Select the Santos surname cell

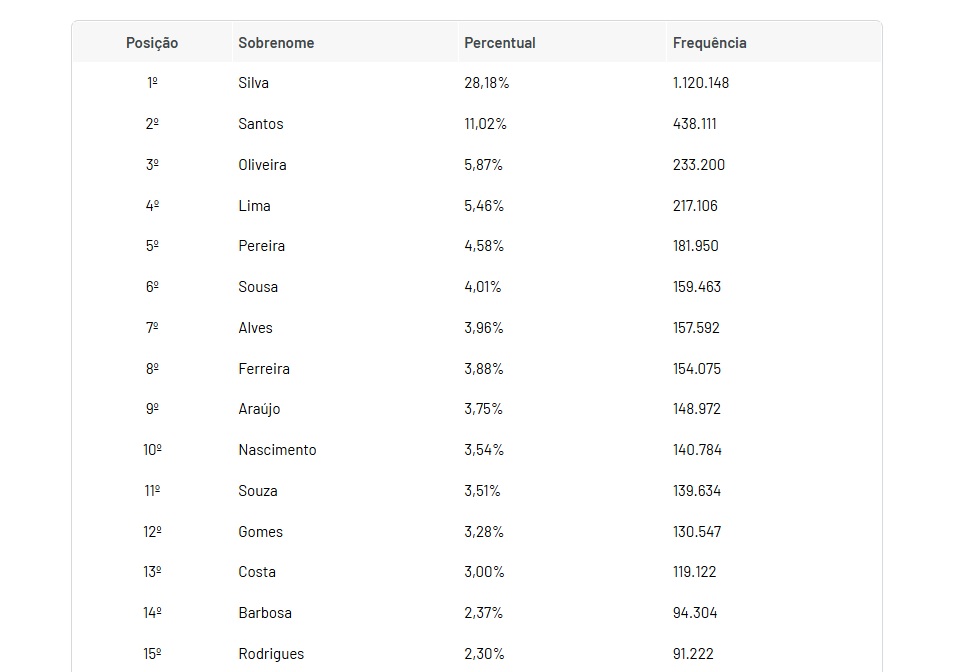tap(261, 124)
